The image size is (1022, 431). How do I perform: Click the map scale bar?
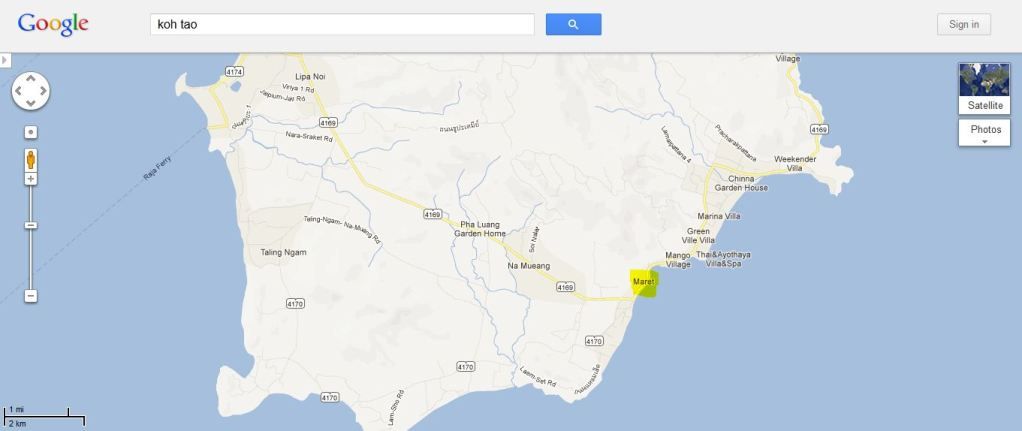point(44,416)
